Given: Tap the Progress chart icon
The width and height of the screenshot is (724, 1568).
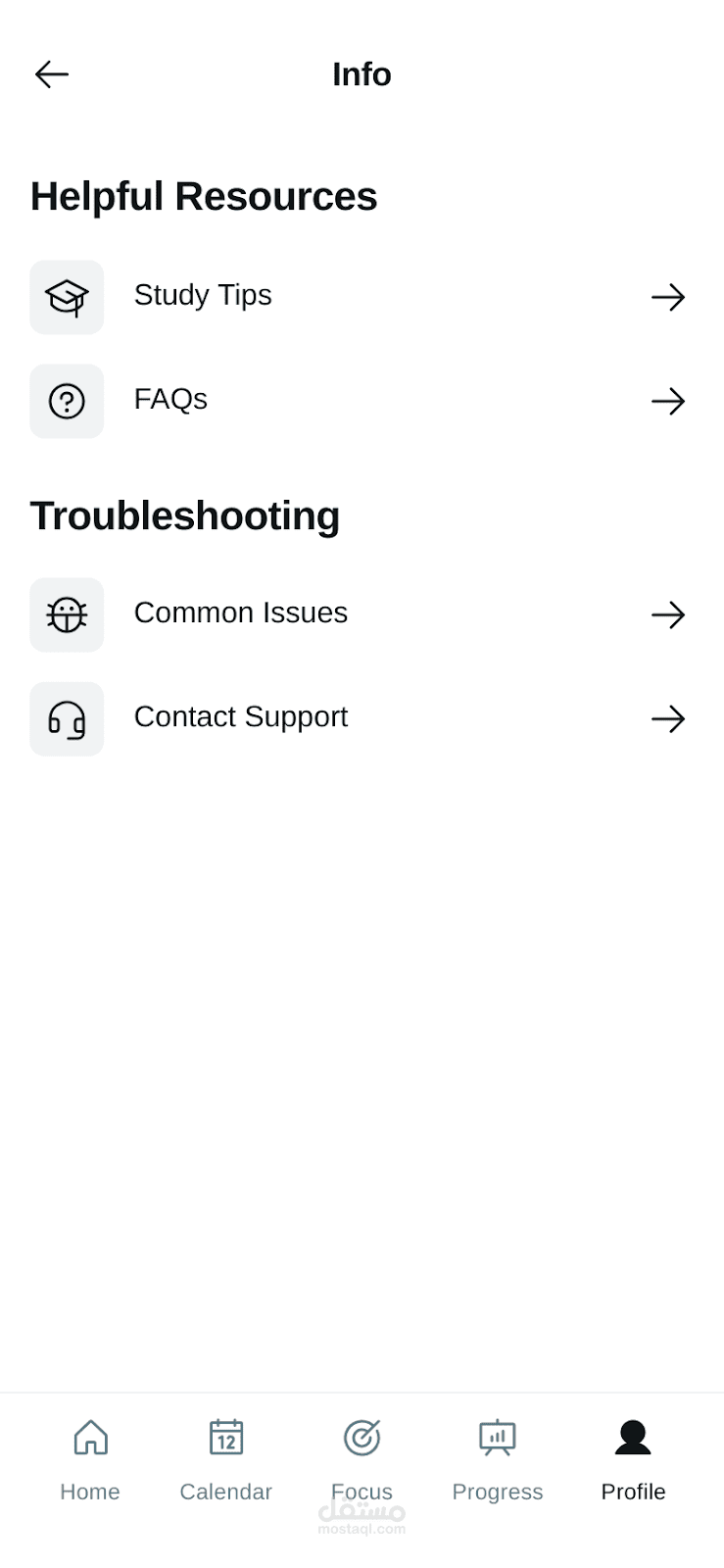Looking at the screenshot, I should (x=497, y=1438).
